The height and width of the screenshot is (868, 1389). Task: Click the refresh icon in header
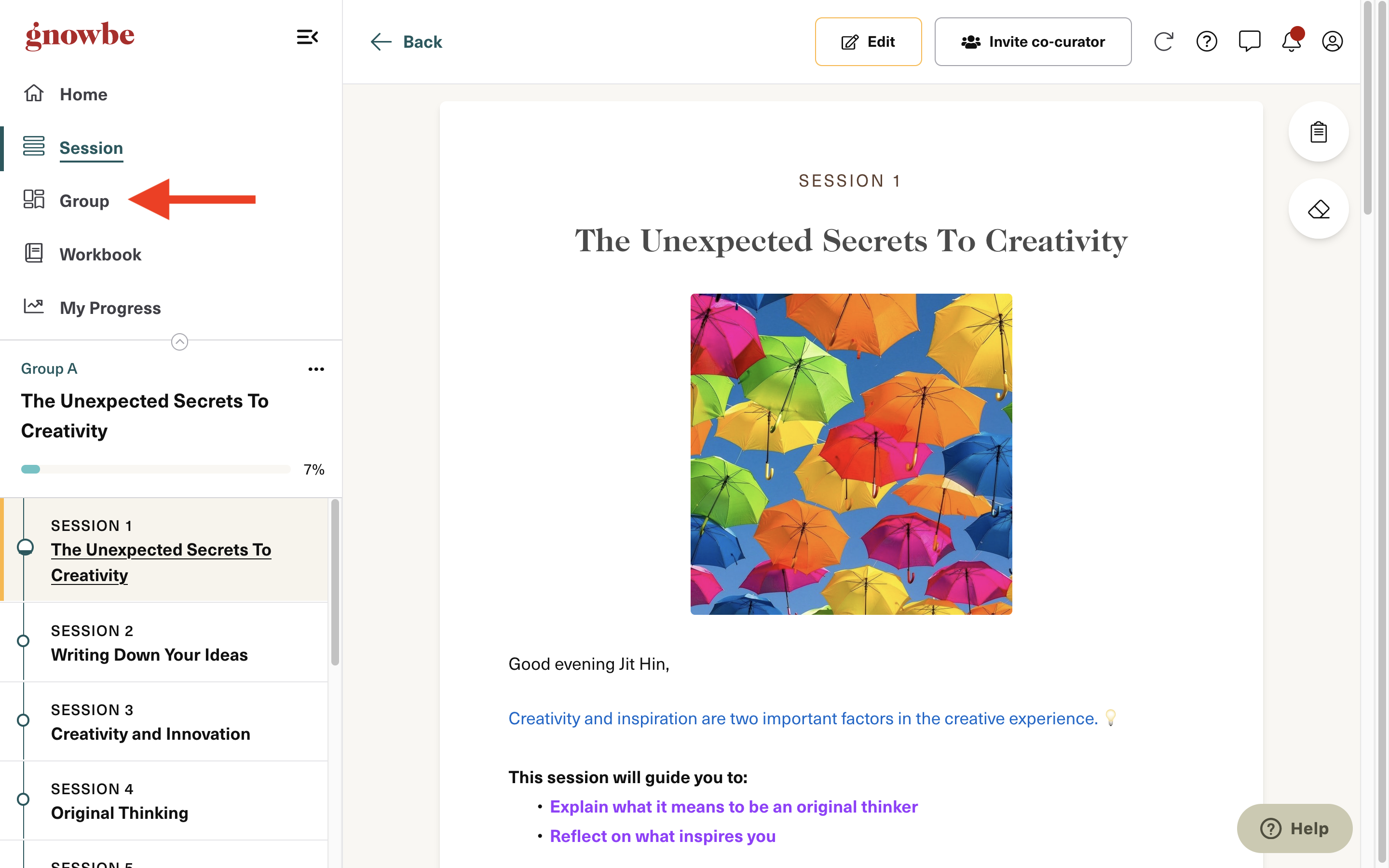(x=1163, y=41)
